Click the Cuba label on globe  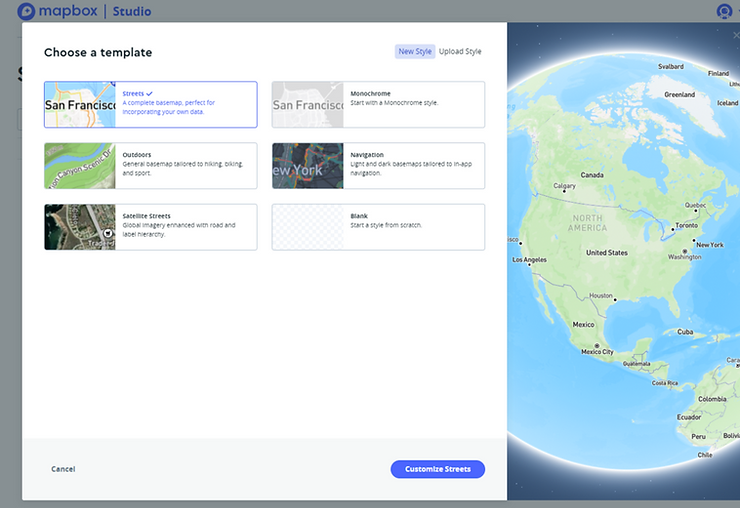click(x=685, y=332)
